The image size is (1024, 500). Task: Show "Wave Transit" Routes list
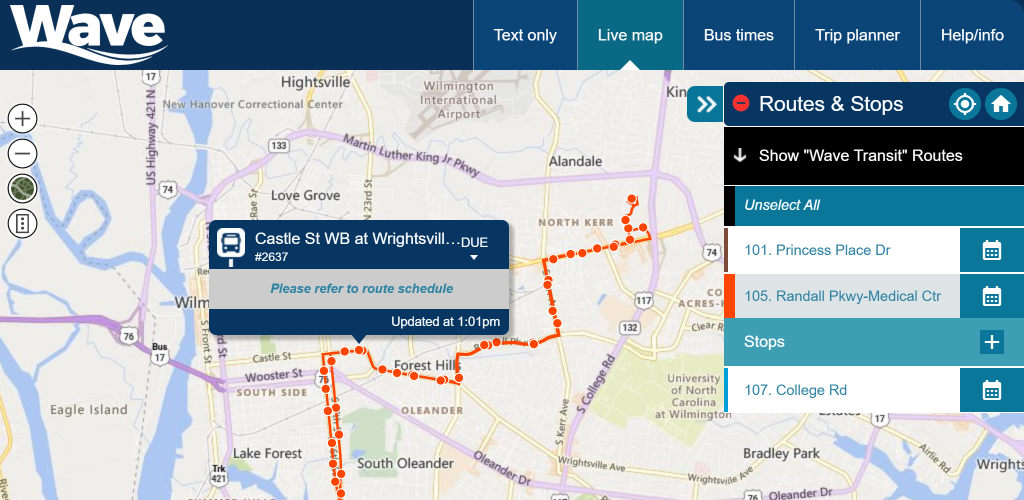click(x=874, y=155)
